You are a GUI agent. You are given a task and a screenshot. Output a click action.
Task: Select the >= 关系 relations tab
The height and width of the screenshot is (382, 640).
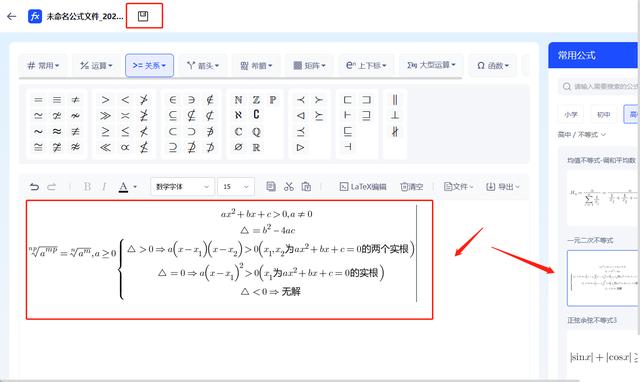click(149, 65)
